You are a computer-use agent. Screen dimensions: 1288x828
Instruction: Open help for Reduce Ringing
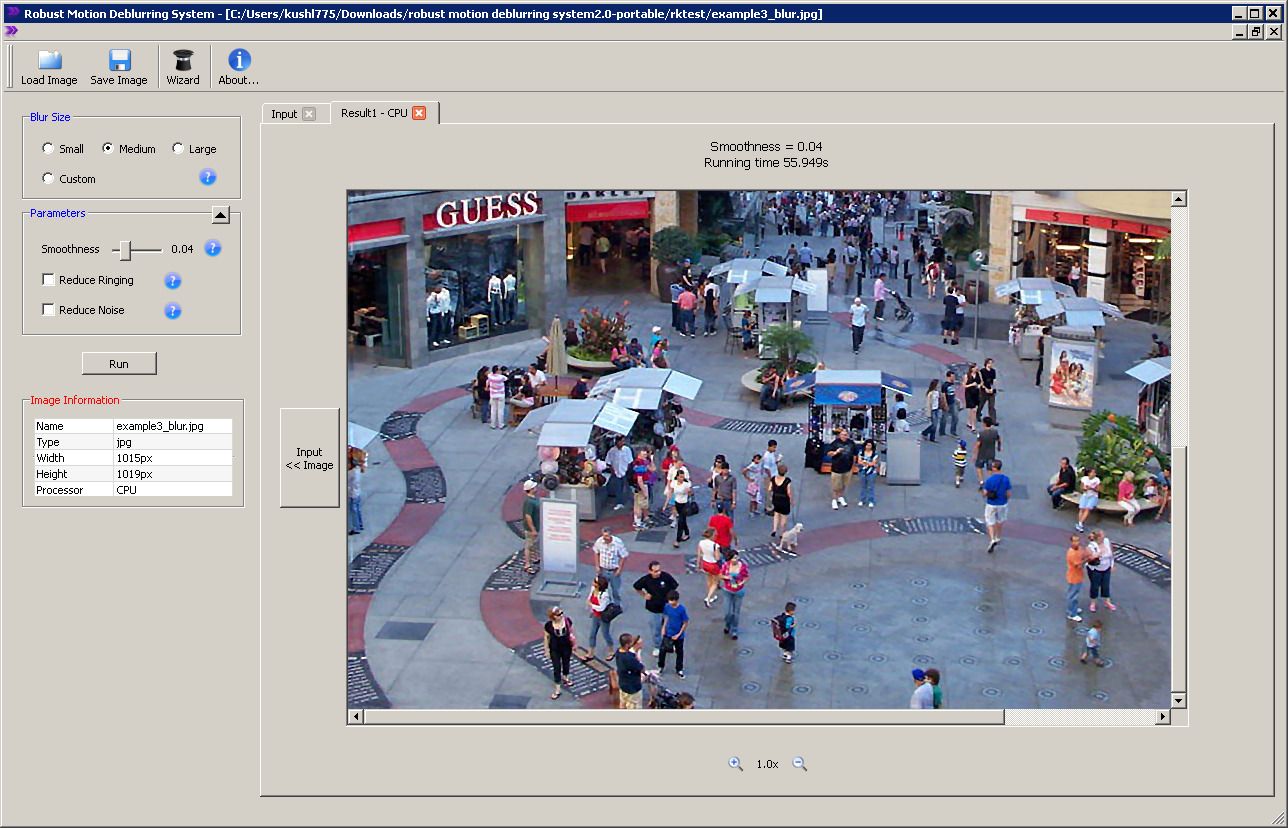click(x=172, y=281)
